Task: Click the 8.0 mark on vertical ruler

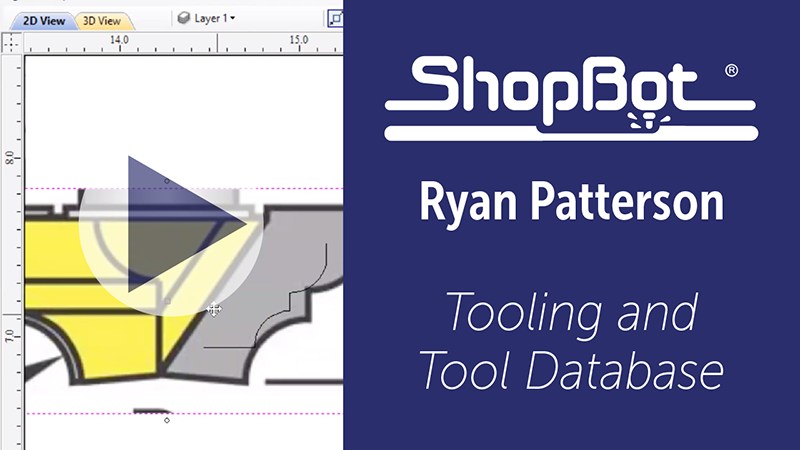Action: pos(10,158)
